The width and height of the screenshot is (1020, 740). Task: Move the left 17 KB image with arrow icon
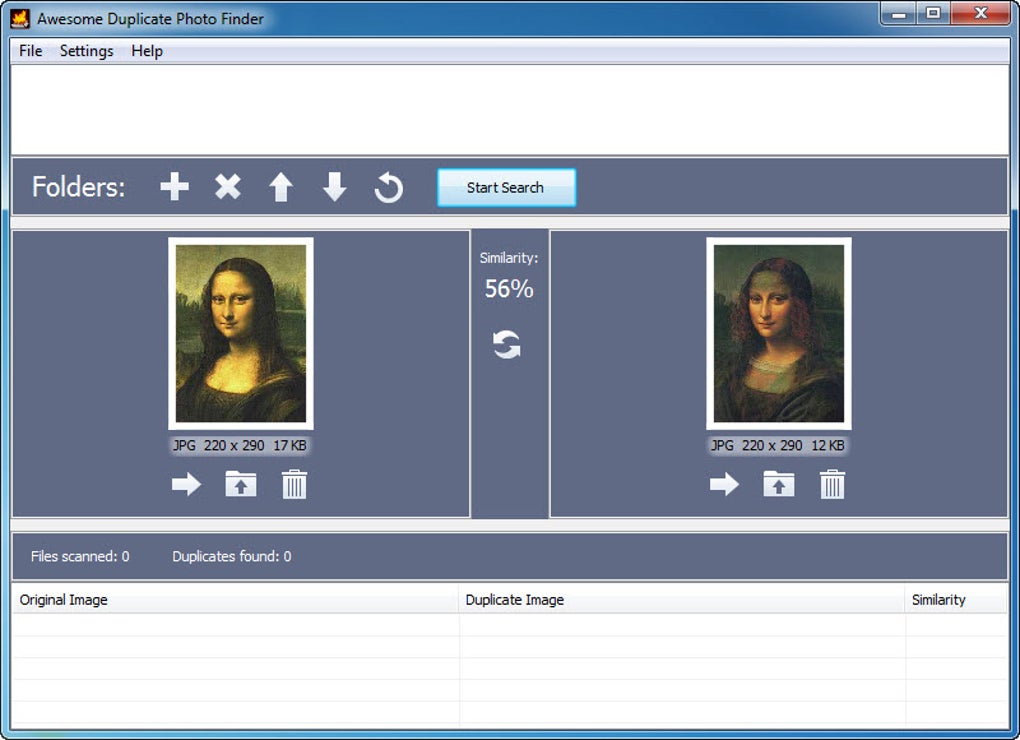186,484
